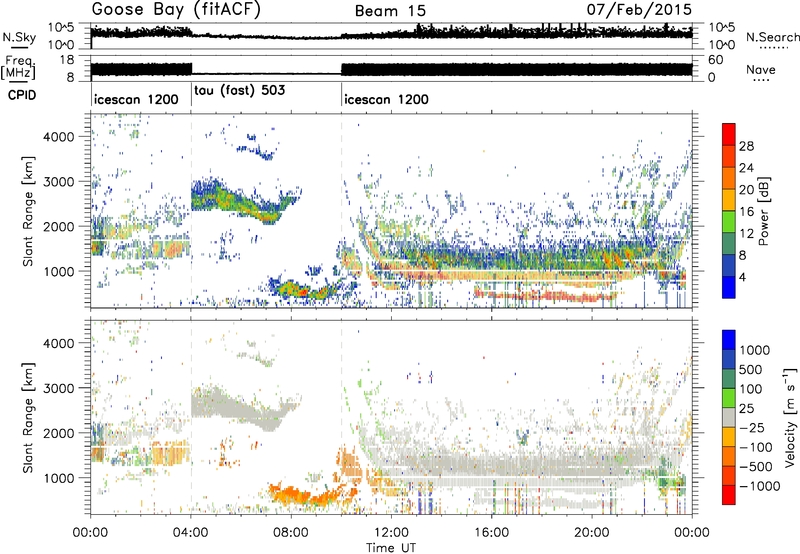Click the red power streak near 18:00
Viewport: 800px width, 554px height.
[x=546, y=295]
